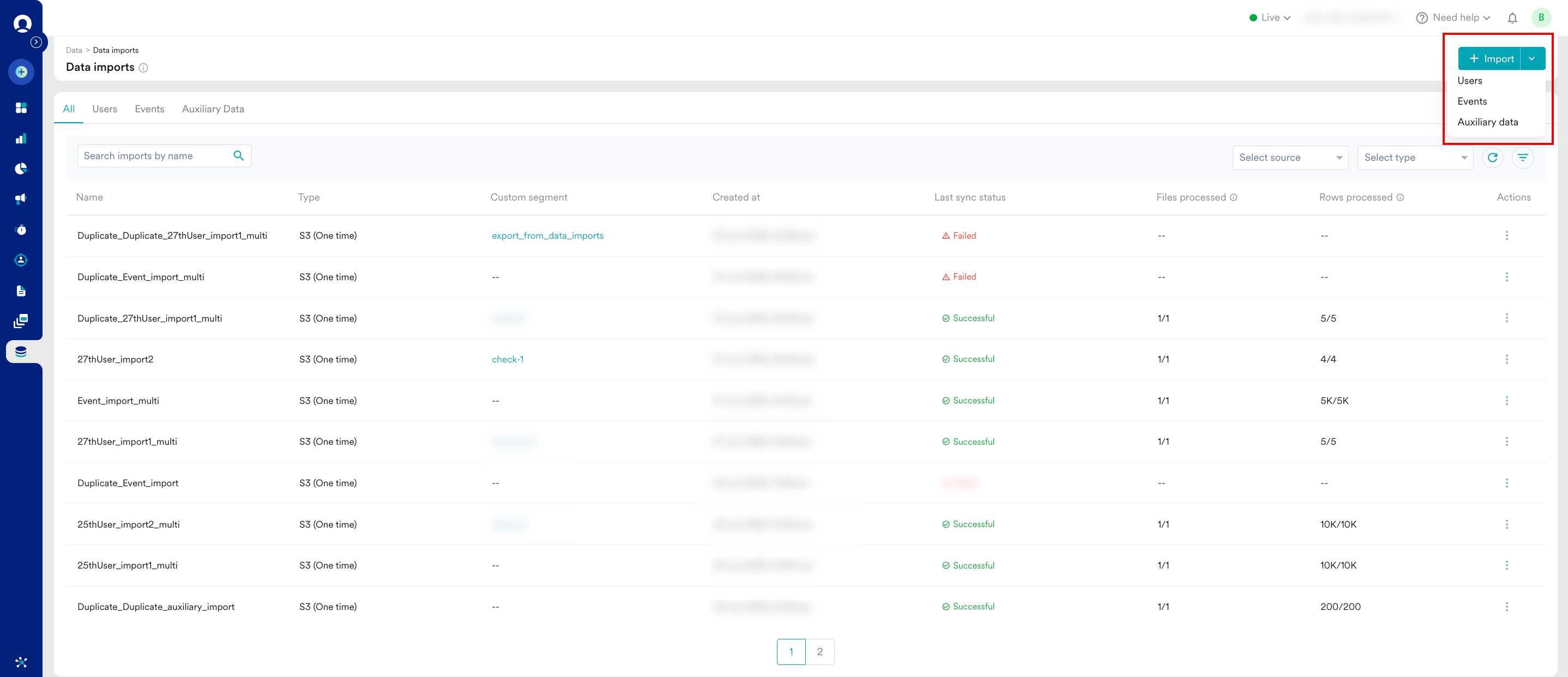The image size is (1568, 677).
Task: Click the refresh imports icon
Action: pyautogui.click(x=1492, y=158)
